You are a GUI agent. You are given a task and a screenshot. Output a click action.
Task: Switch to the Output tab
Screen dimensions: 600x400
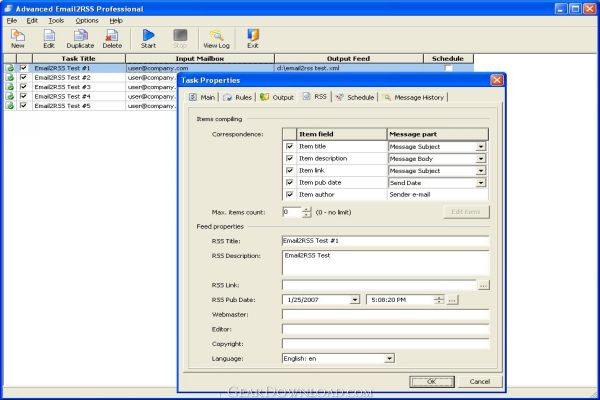277,97
